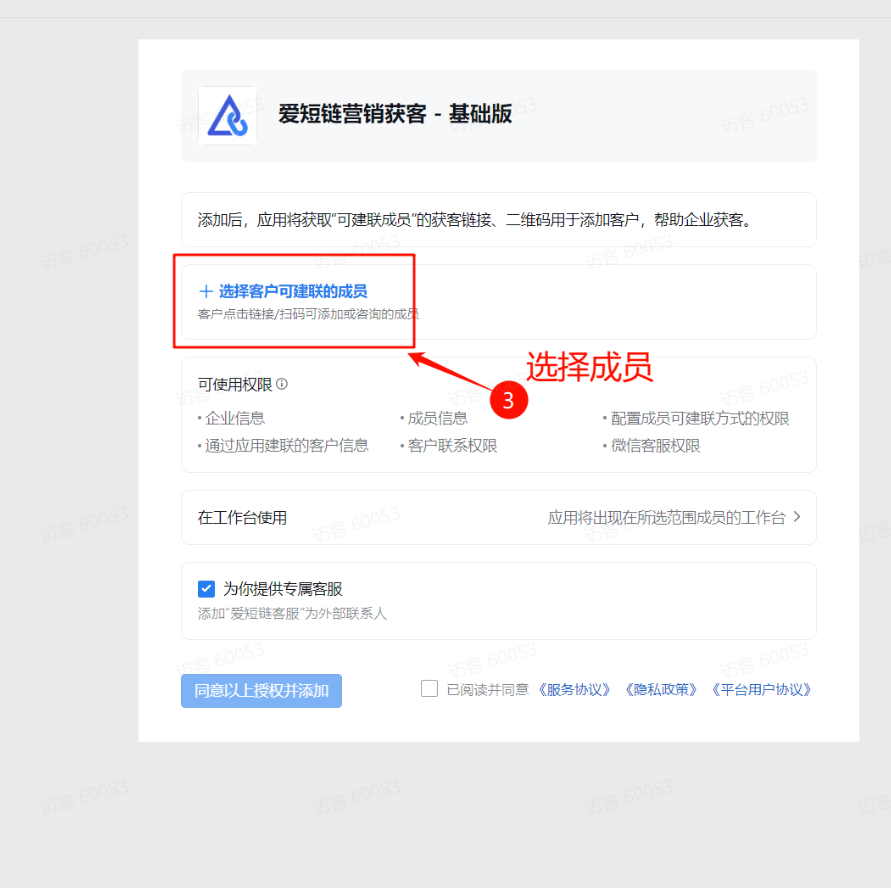
Task: Expand the 在工作台使用 chevron arrow
Action: [x=797, y=516]
